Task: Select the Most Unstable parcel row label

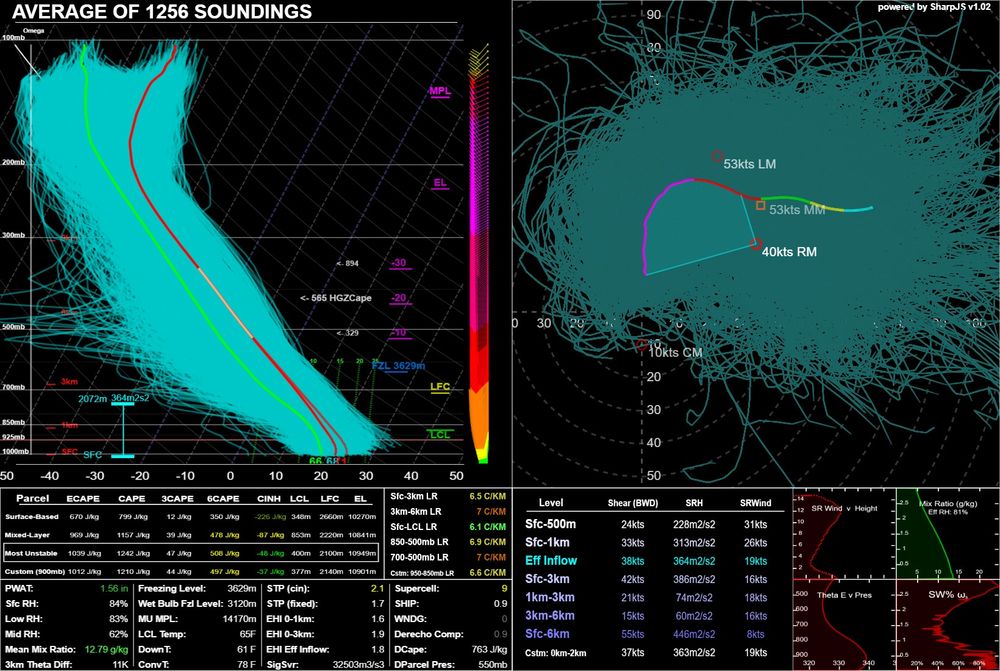Action: point(31,554)
